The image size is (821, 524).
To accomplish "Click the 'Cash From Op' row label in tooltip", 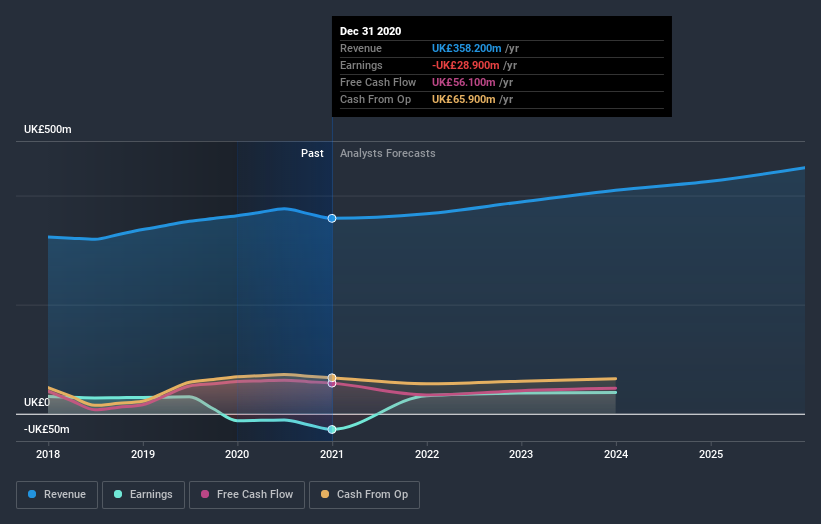I will tap(375, 99).
